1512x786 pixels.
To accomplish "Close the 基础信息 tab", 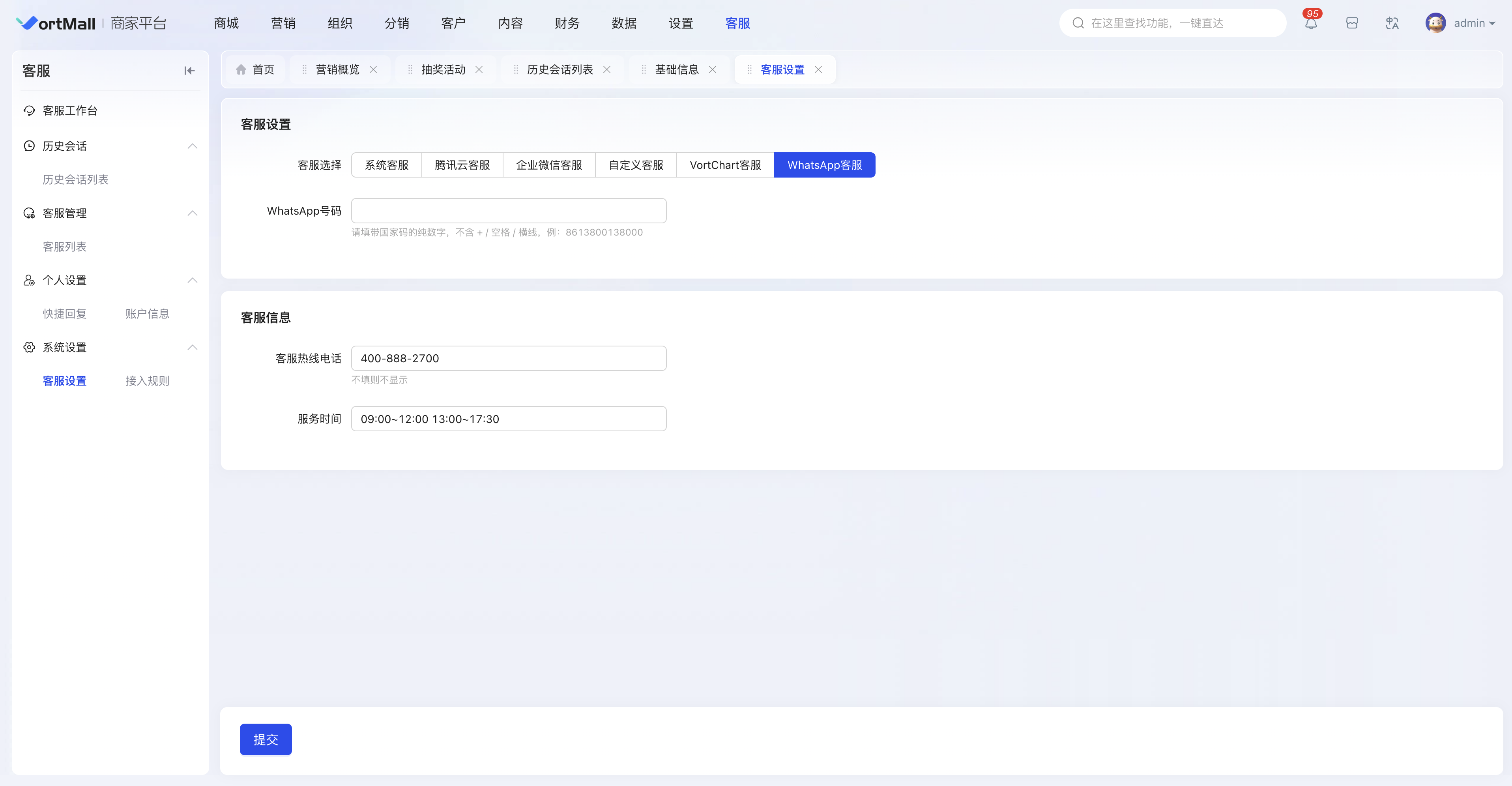I will point(713,69).
